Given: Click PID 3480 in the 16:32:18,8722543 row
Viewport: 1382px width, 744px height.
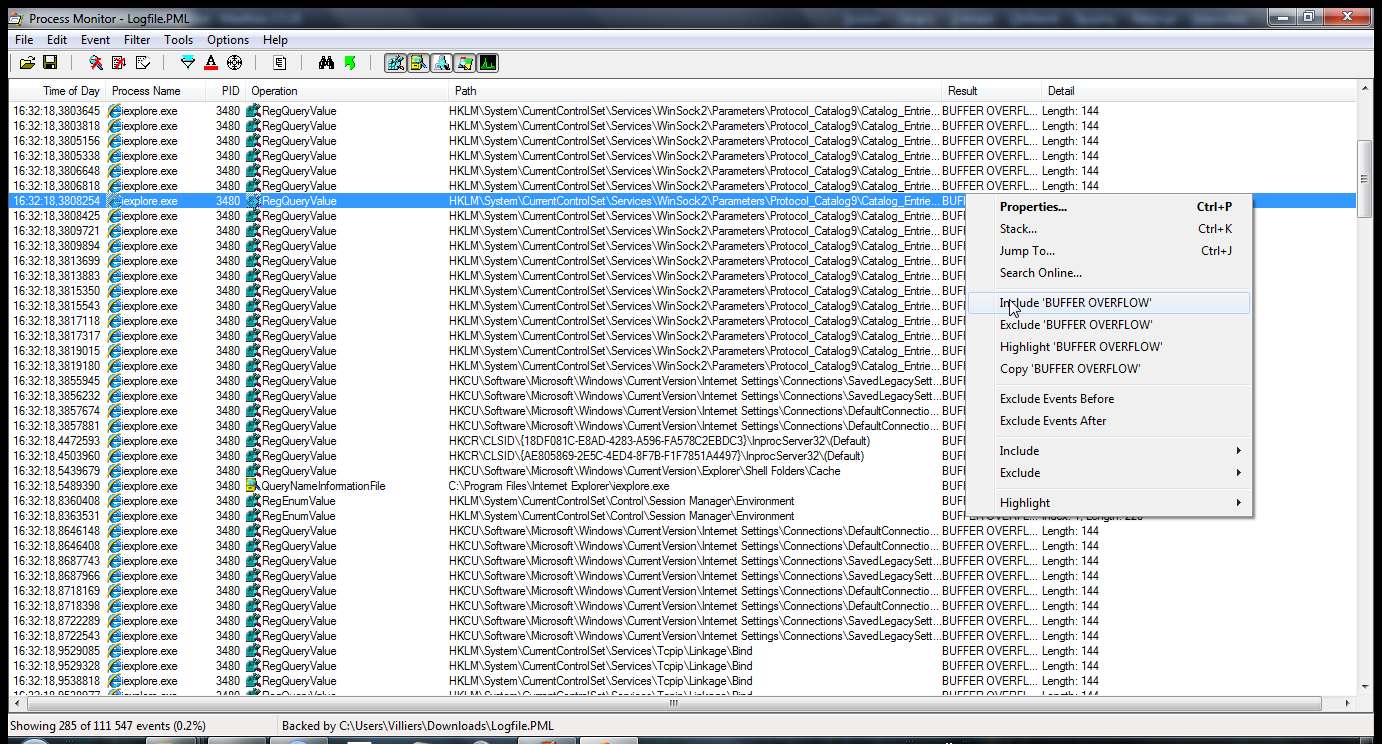Looking at the screenshot, I should click(228, 636).
